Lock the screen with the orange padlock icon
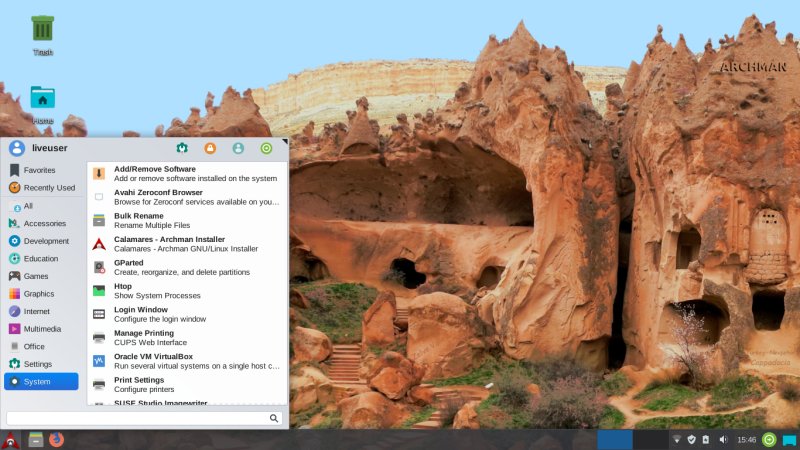Image resolution: width=800 pixels, height=450 pixels. (x=210, y=148)
